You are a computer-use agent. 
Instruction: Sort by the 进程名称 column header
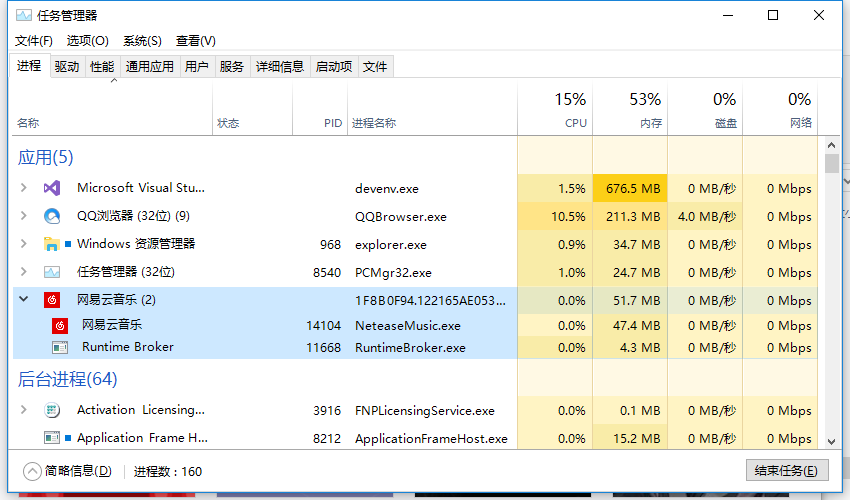[x=432, y=109]
